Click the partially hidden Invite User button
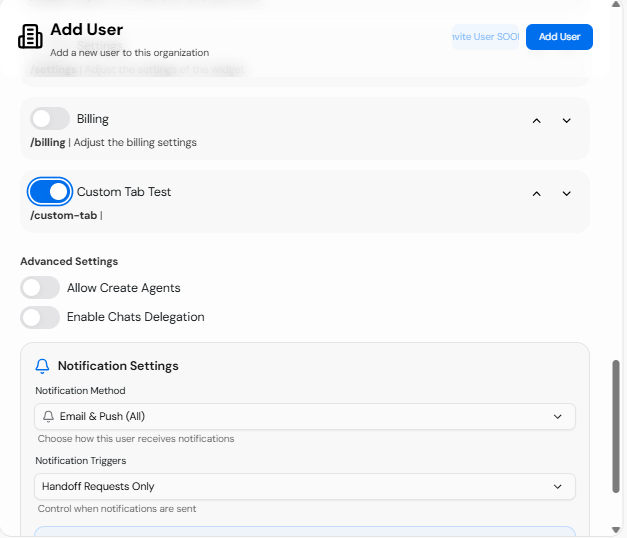The image size is (627, 538). point(485,37)
